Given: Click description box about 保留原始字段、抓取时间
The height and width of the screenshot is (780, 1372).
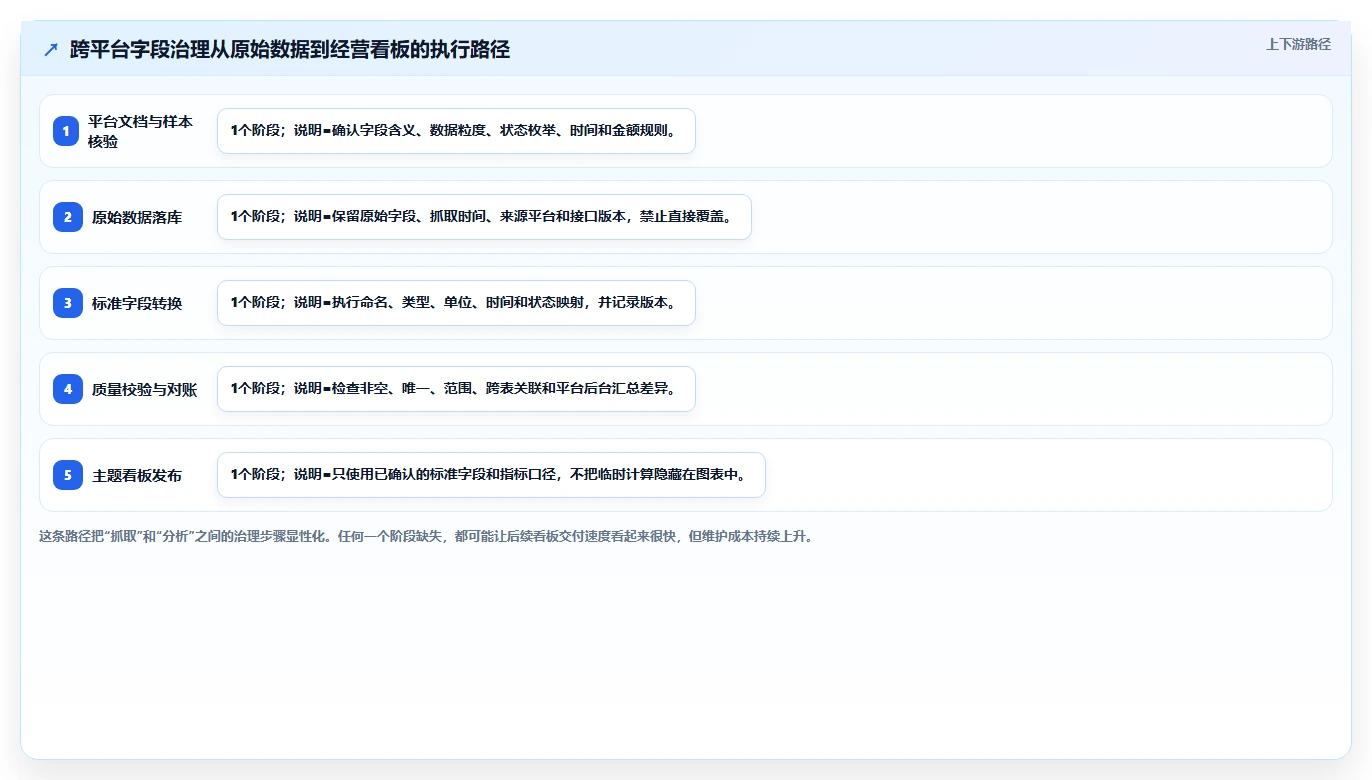Looking at the screenshot, I should pos(484,217).
